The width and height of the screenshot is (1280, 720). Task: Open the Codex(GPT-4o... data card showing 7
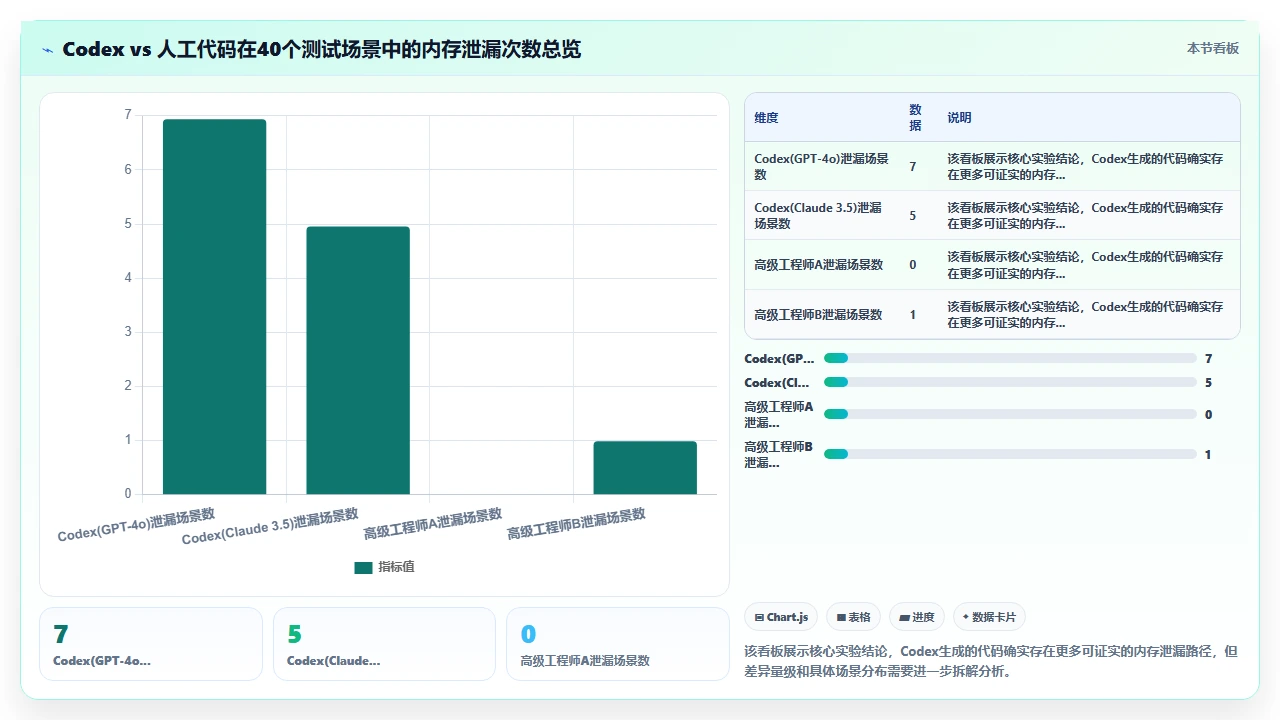(151, 644)
